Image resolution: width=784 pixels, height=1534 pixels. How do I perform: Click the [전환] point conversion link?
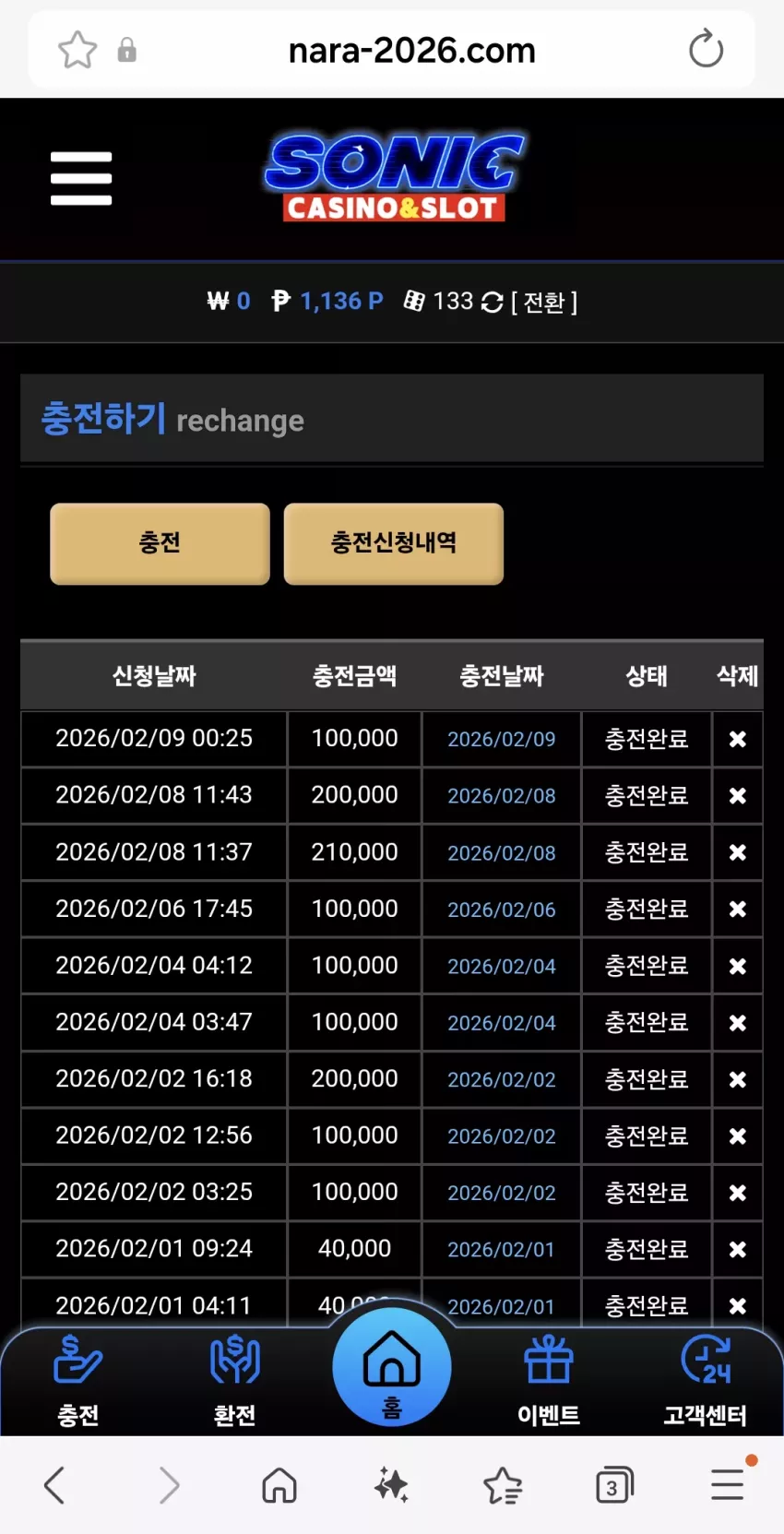[x=544, y=302]
